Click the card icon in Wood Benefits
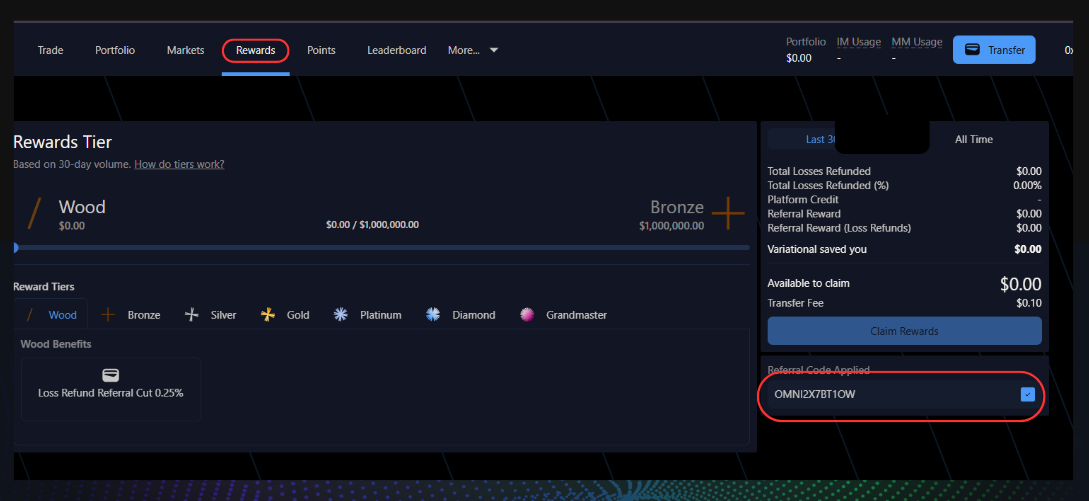The image size is (1089, 501). tap(110, 375)
